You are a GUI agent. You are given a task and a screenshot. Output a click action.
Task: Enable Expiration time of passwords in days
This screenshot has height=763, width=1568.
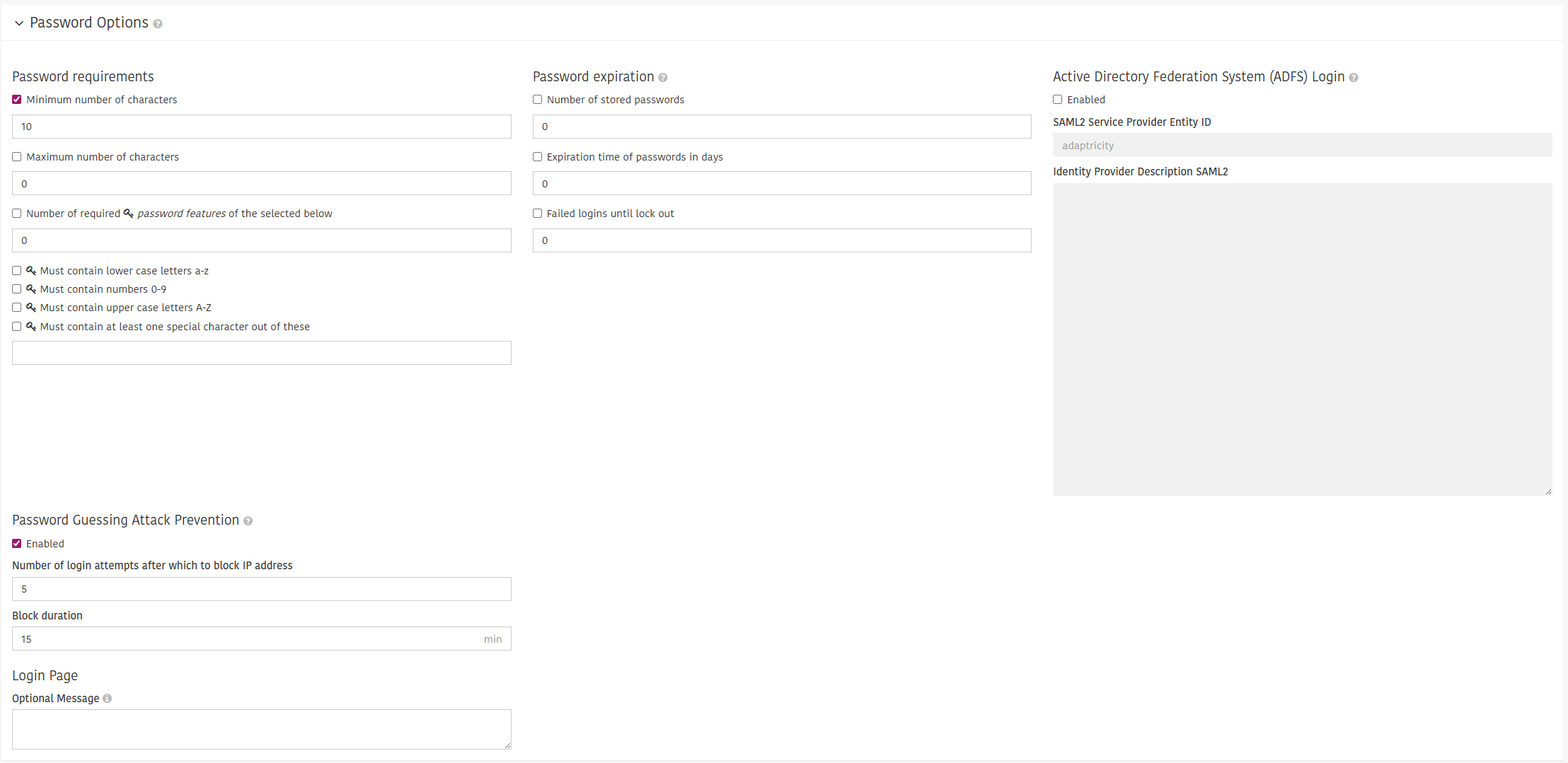click(x=538, y=157)
